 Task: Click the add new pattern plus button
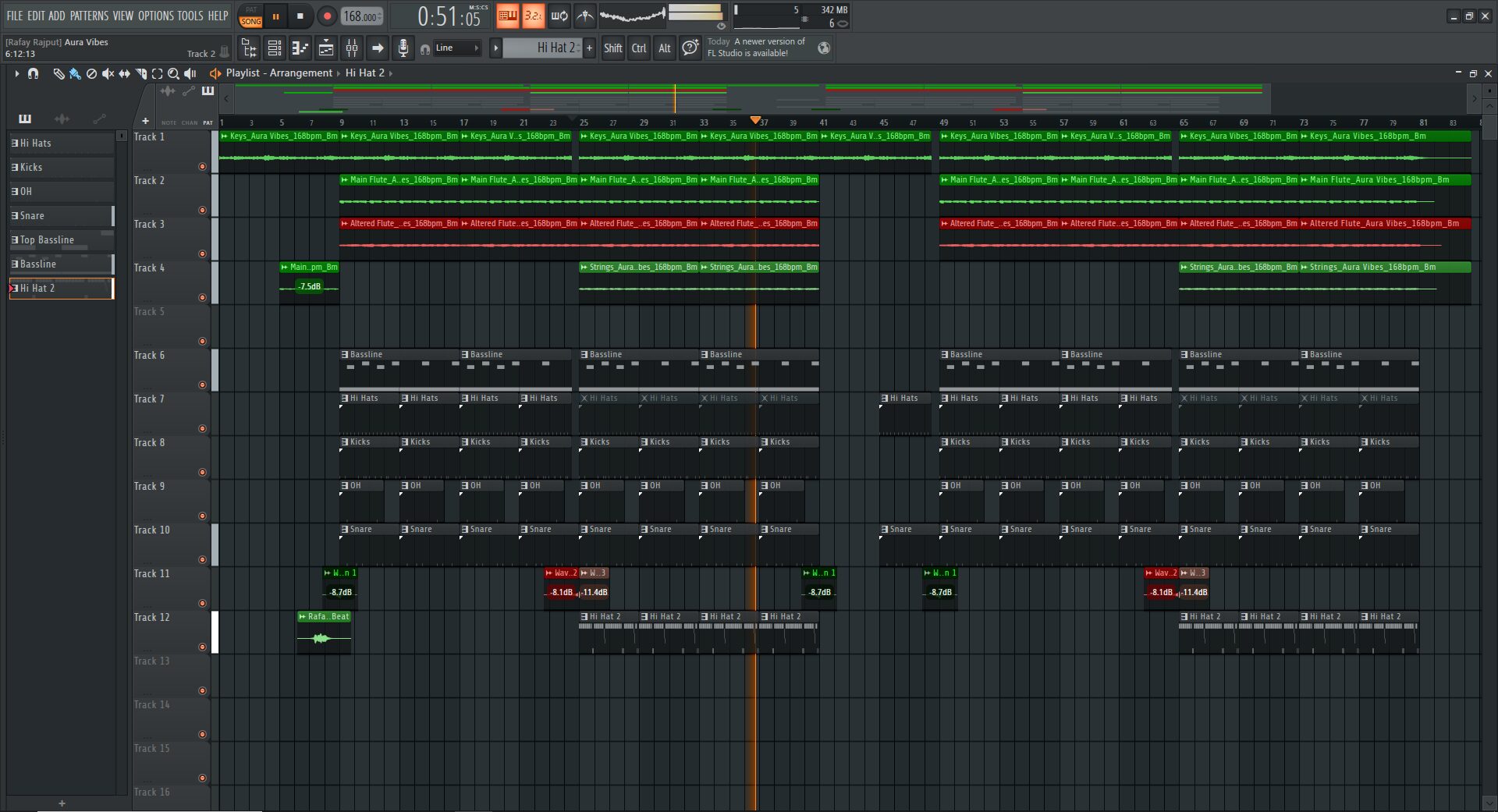[589, 48]
